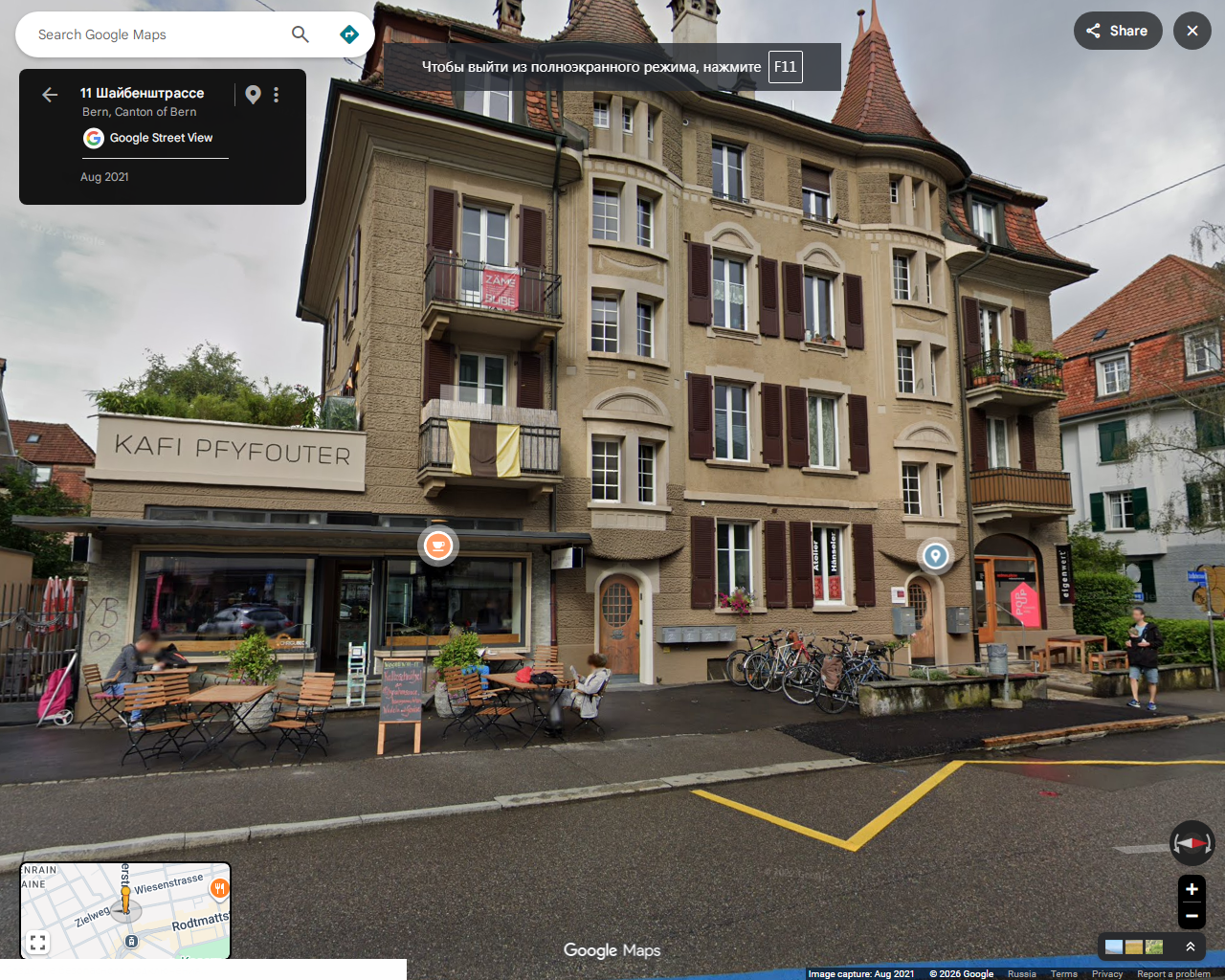Click the F11 key hint in the fullscreen notice

(786, 67)
